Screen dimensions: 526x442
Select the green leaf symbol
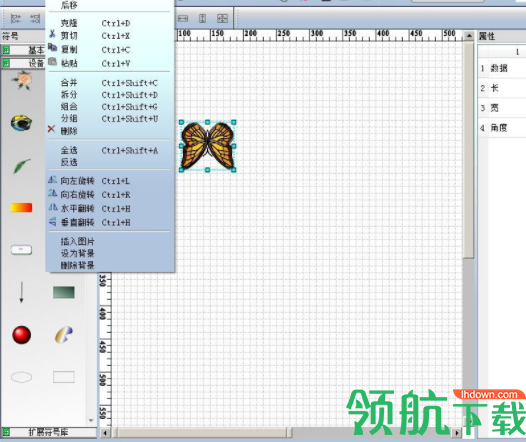coord(21,166)
